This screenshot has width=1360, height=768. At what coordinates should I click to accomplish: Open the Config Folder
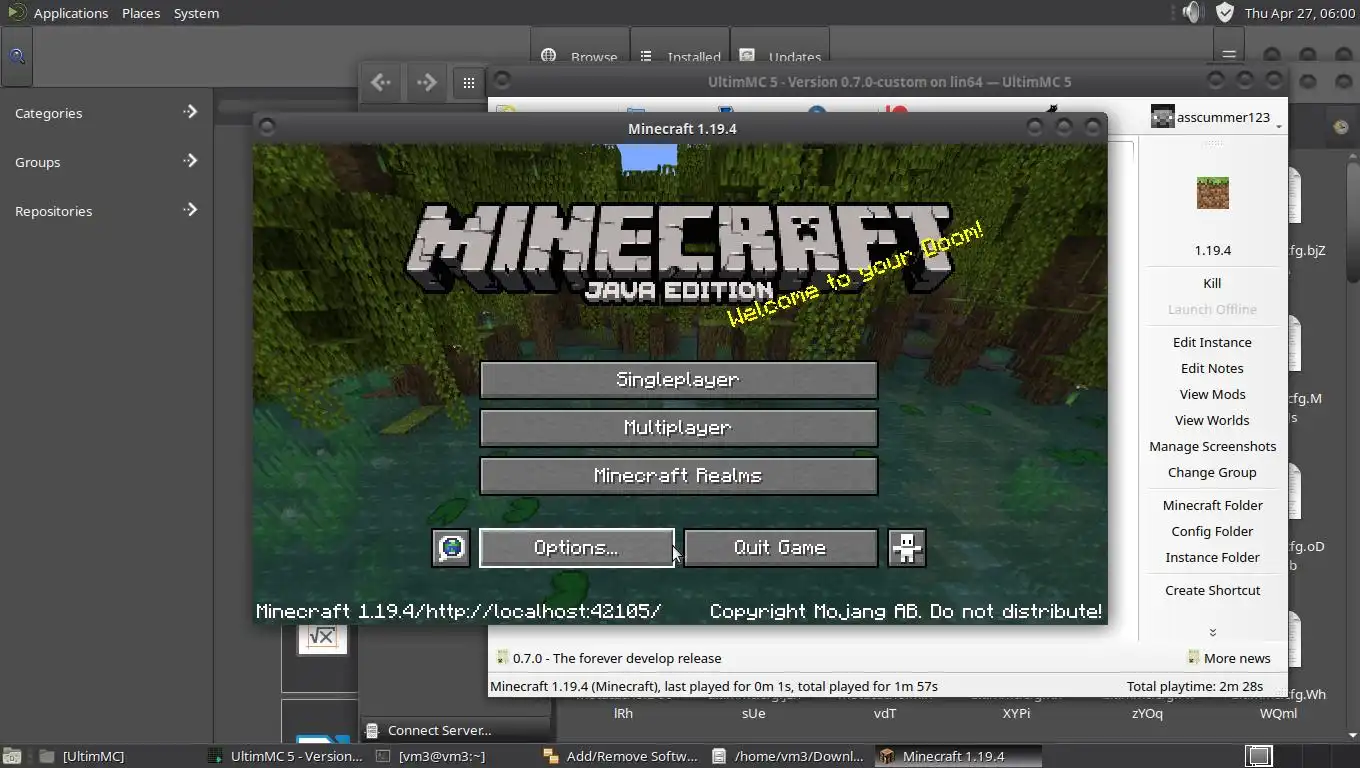(1212, 531)
